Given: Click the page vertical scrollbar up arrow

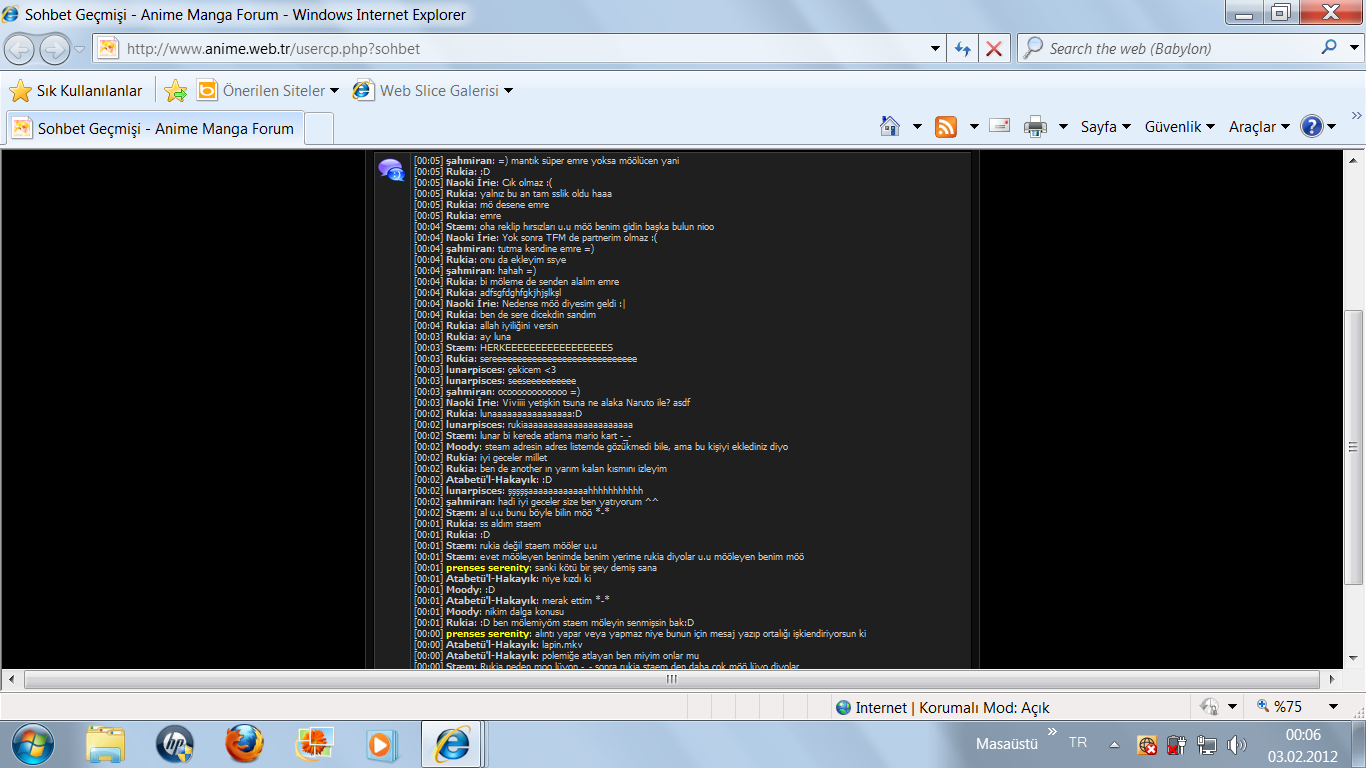Looking at the screenshot, I should click(1354, 160).
